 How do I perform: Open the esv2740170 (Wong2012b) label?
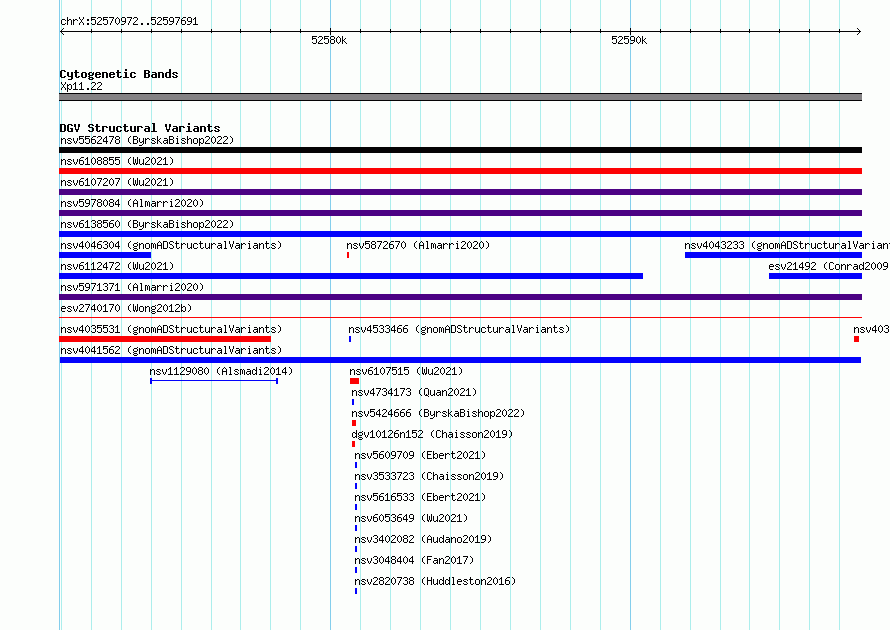click(x=126, y=308)
